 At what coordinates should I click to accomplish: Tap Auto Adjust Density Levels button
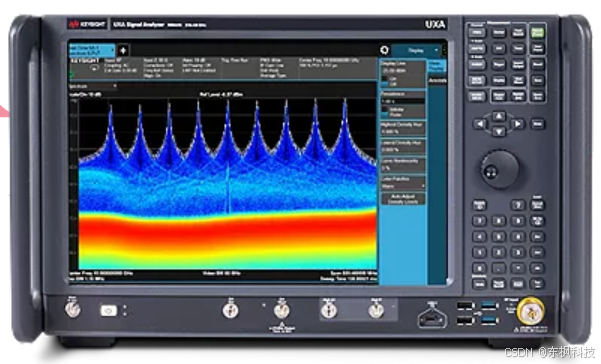[x=403, y=198]
